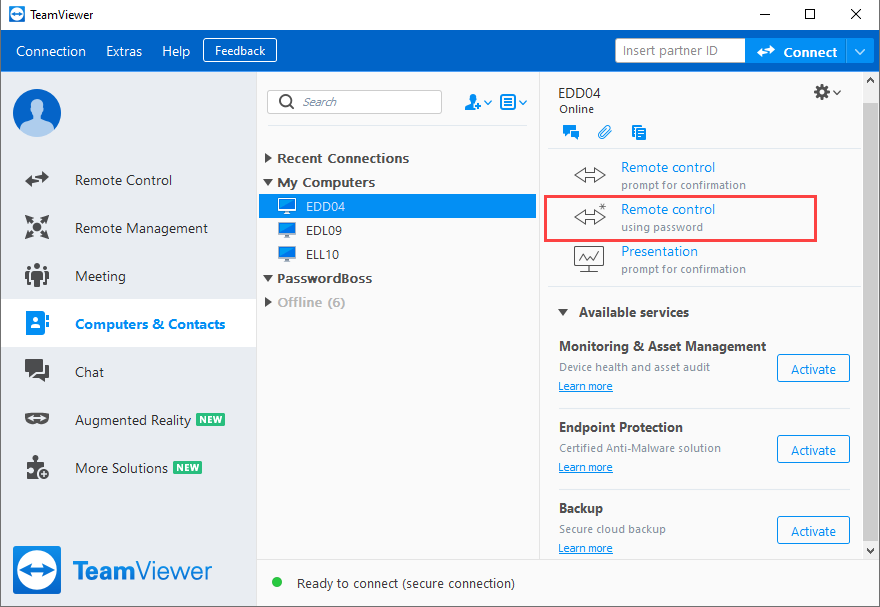Click the Computers & Contacts address book icon
Screen dimensions: 880x607
coord(37,323)
